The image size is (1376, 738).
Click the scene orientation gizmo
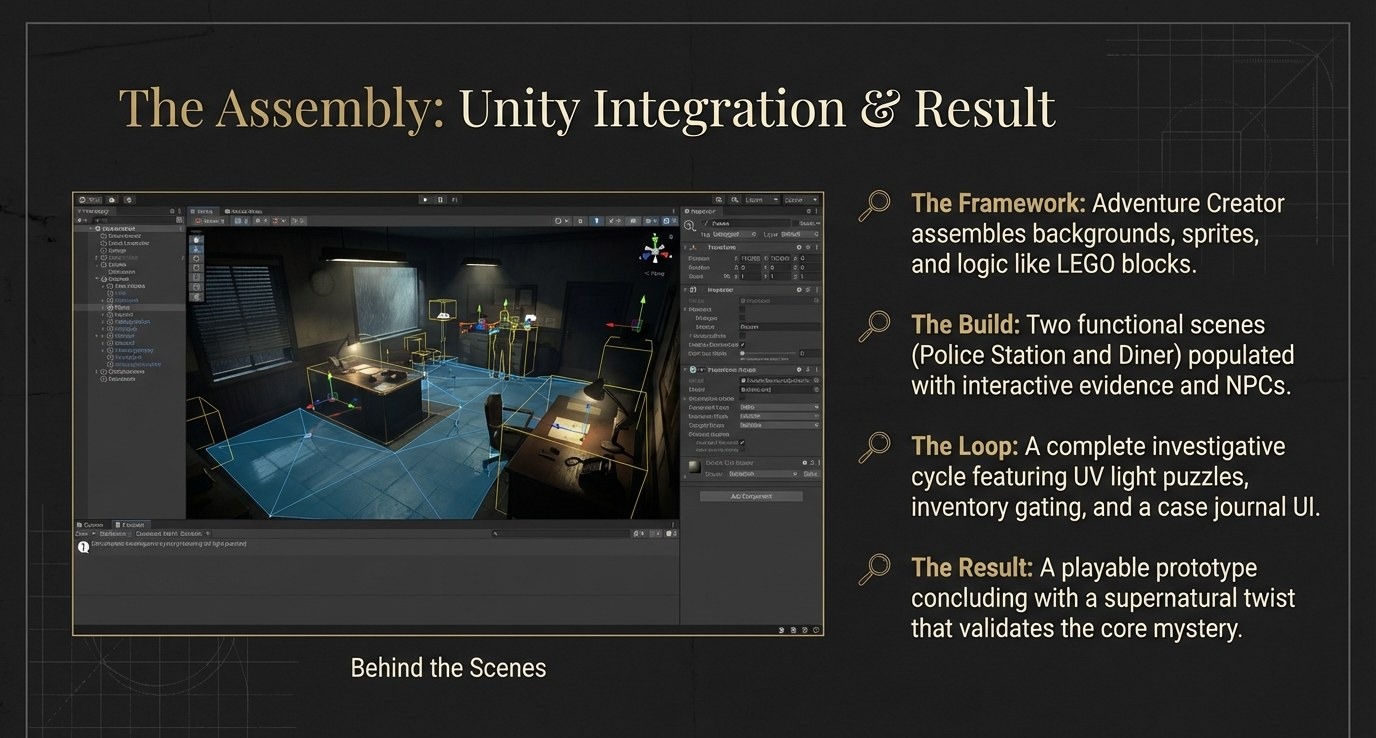[x=654, y=249]
